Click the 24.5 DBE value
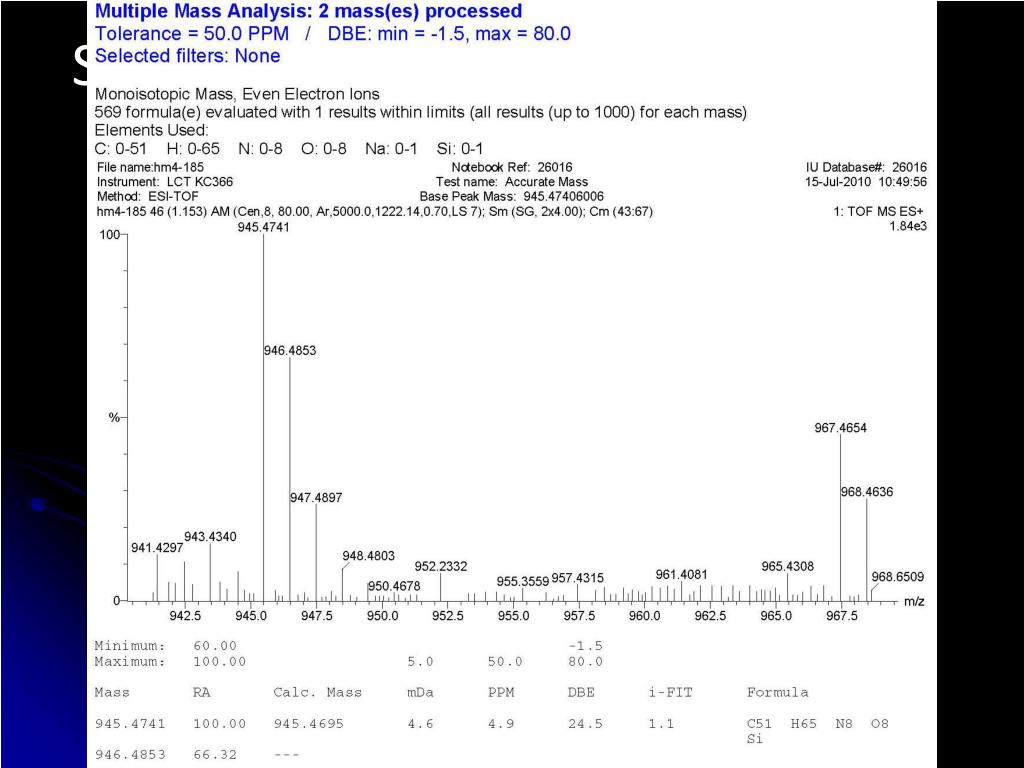The width and height of the screenshot is (1024, 768). tap(585, 724)
